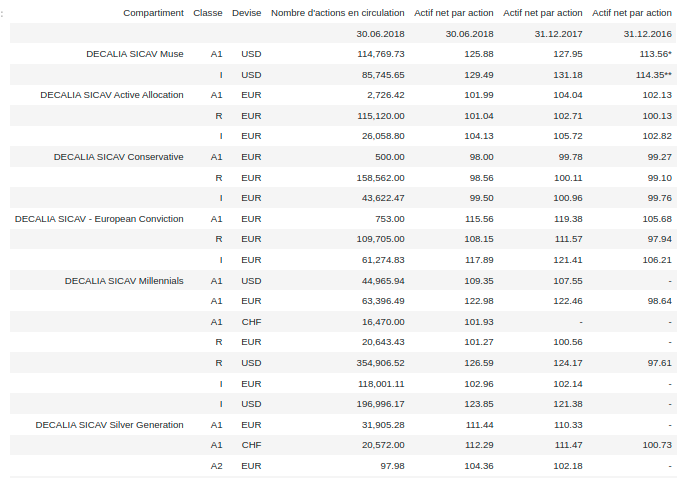Click the value 129.49
This screenshot has width=688, height=478.
[479, 75]
